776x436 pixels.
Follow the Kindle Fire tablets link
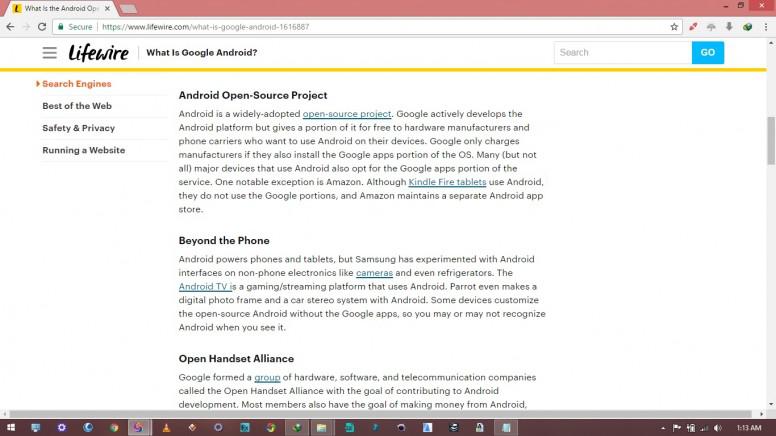click(x=447, y=182)
